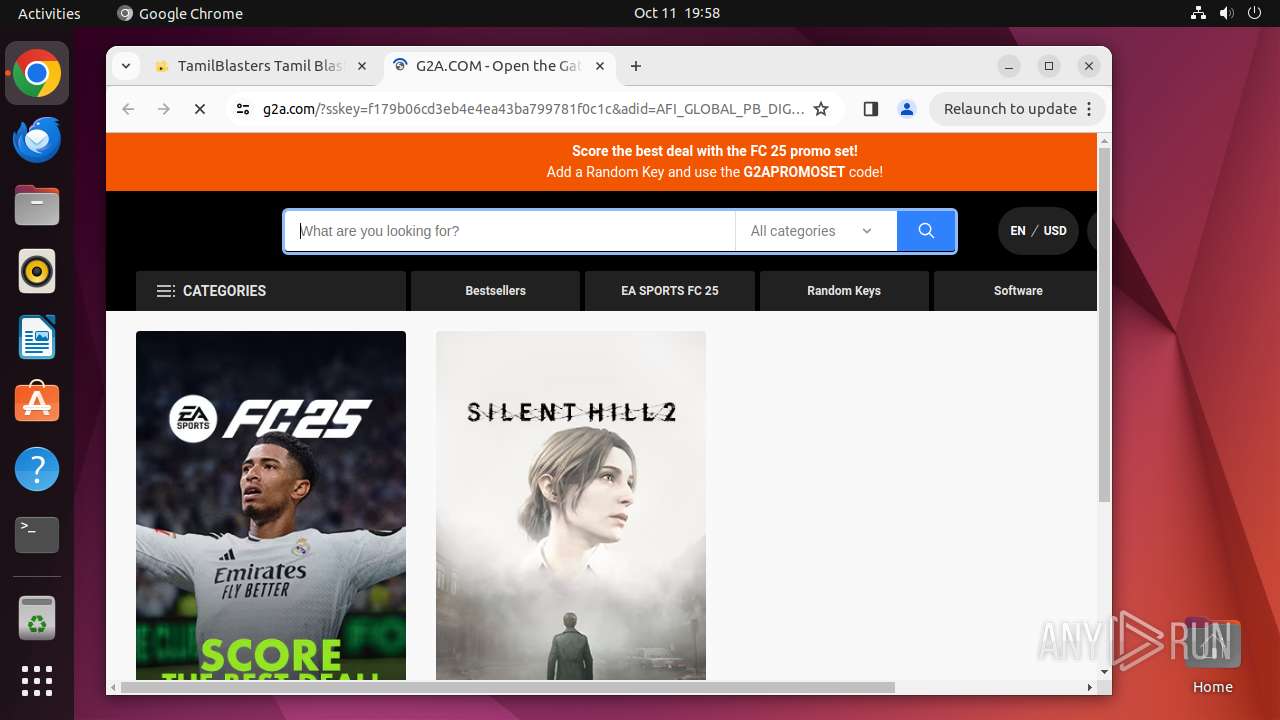The image size is (1280, 720).
Task: Click the volume icon in top bar
Action: tap(1226, 13)
